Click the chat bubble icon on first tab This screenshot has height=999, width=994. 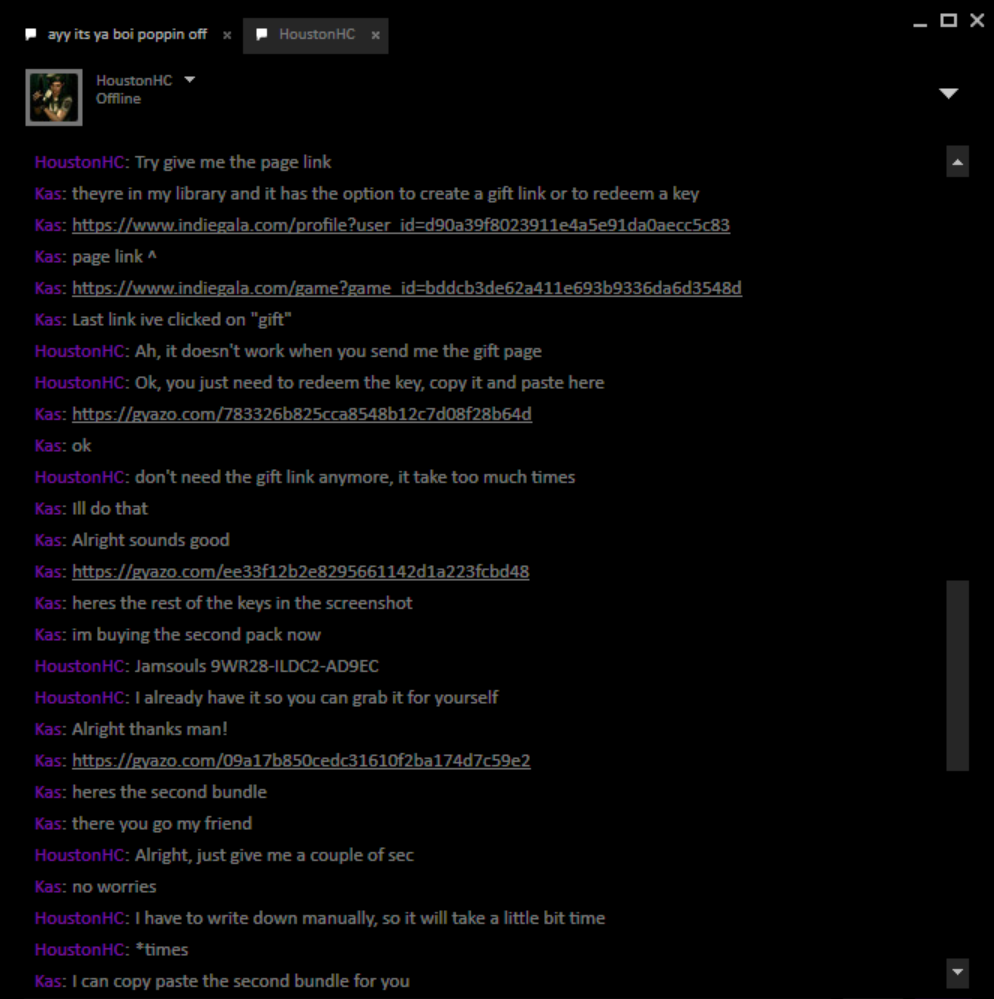(31, 34)
